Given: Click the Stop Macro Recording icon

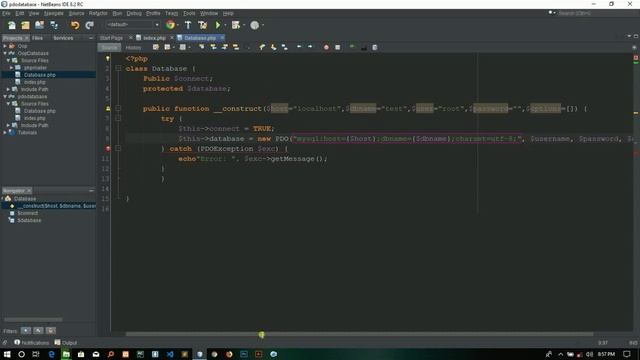Looking at the screenshot, I should tap(338, 47).
